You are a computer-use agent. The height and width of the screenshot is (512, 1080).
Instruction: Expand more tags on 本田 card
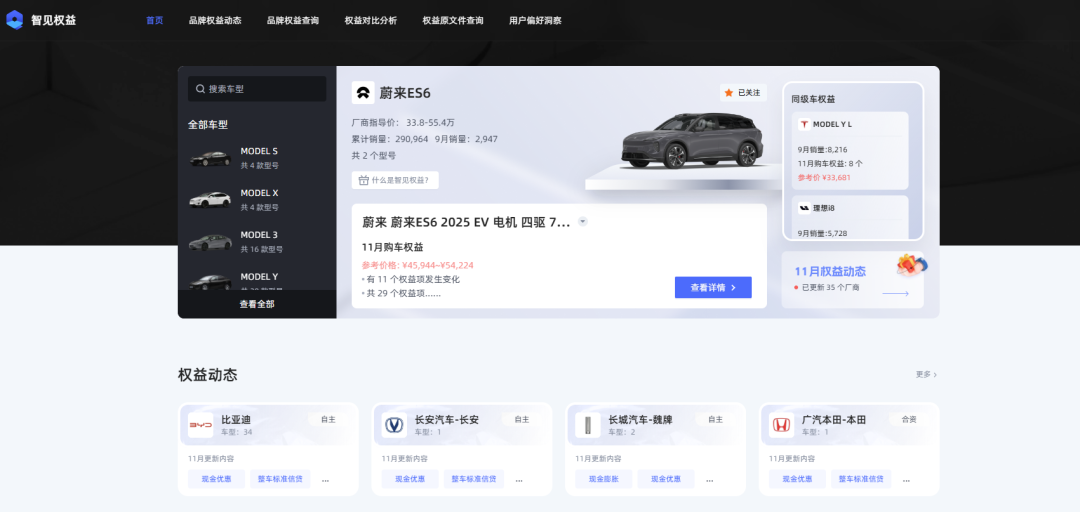pos(906,480)
